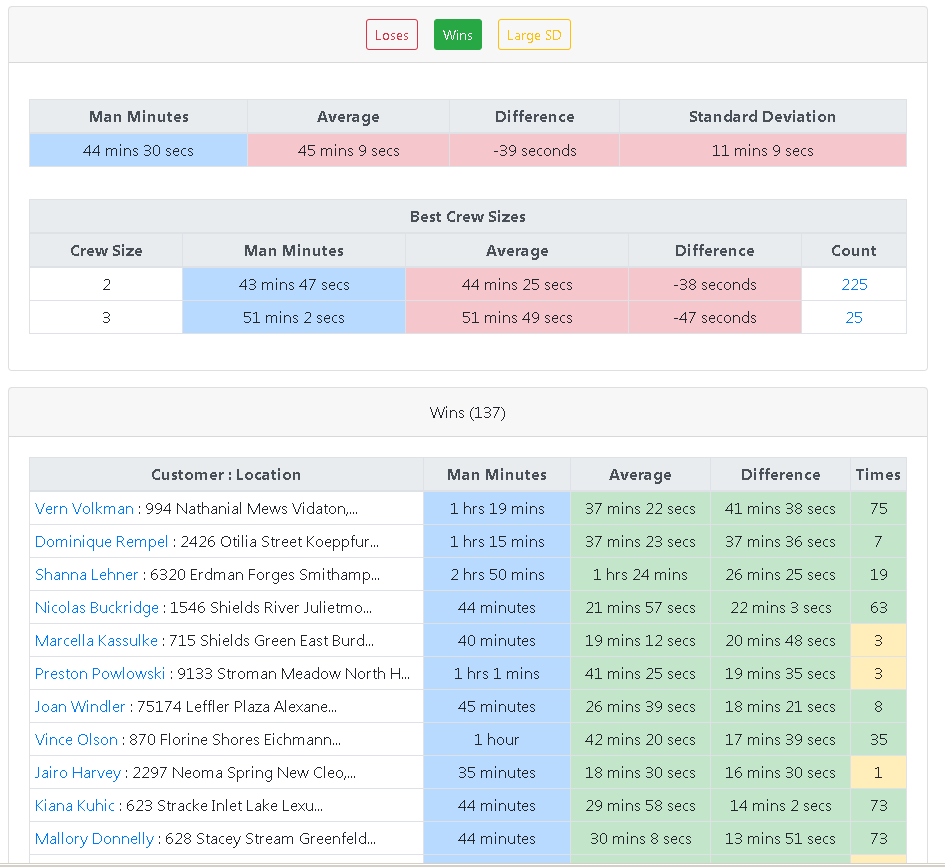View Marcella Kassulke customer details
The image size is (945, 867).
pyautogui.click(x=96, y=641)
